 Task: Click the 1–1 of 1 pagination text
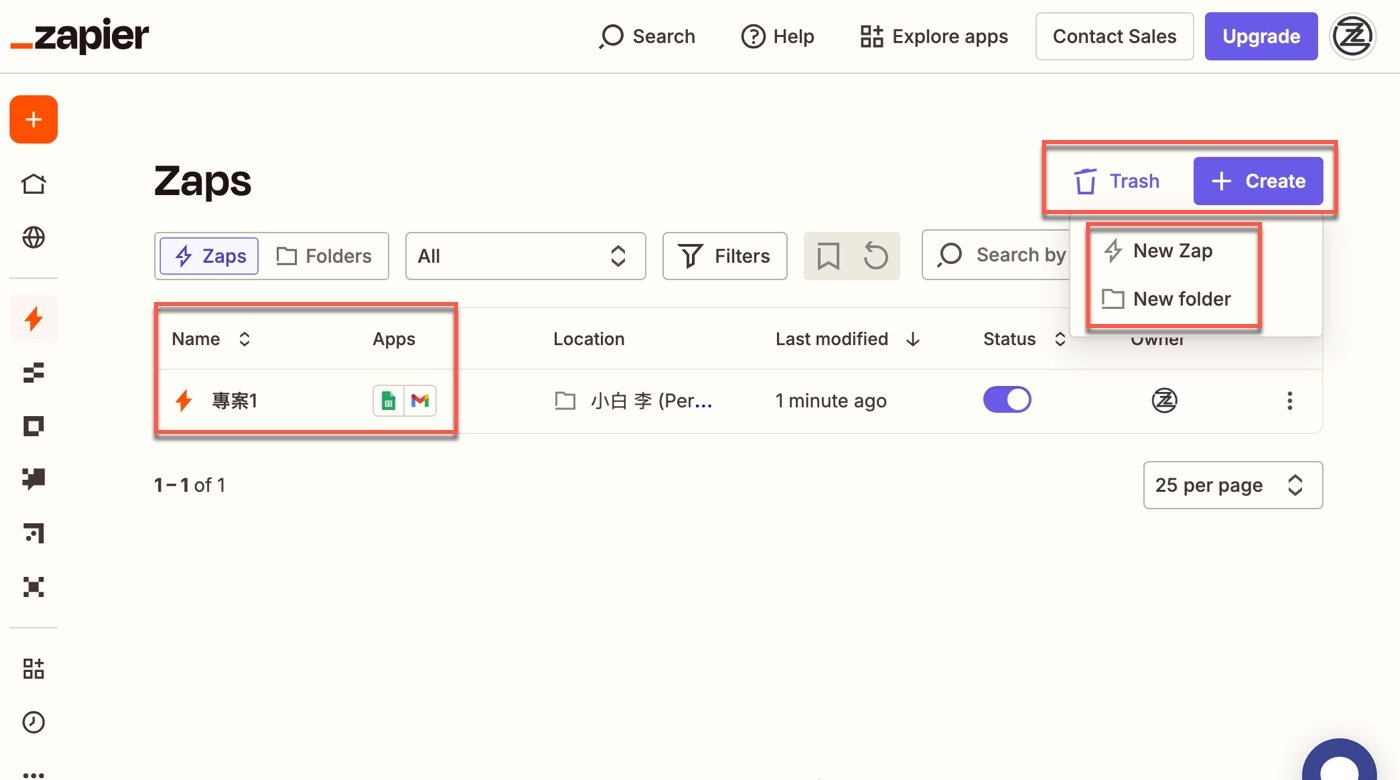click(x=190, y=485)
